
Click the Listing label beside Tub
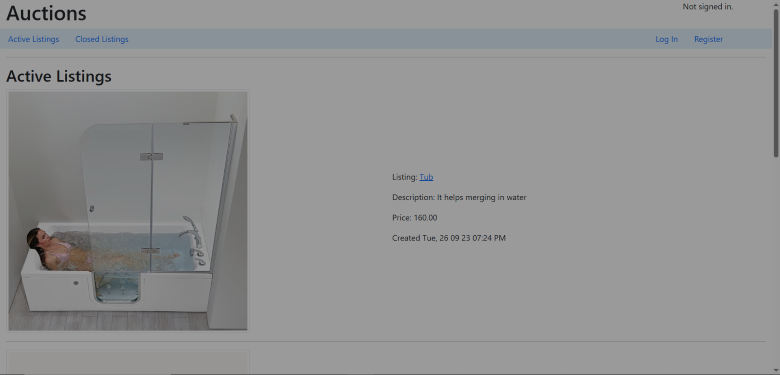click(x=405, y=177)
